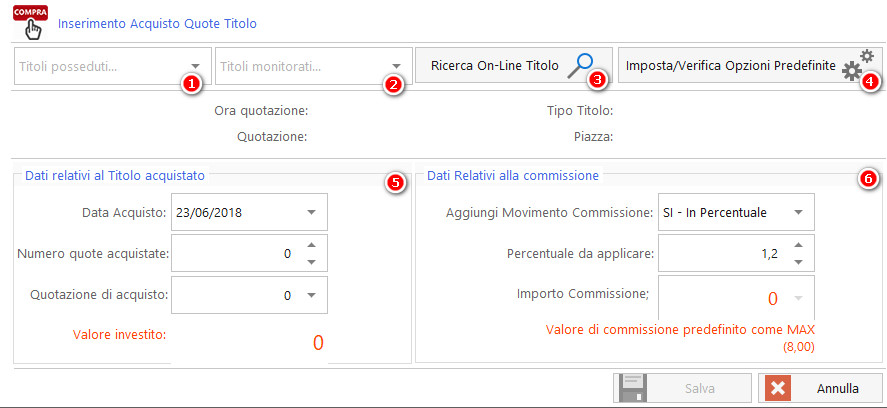Viewport: 887px width, 408px height.
Task: Click the red X icon on Annulla
Action: tap(778, 389)
